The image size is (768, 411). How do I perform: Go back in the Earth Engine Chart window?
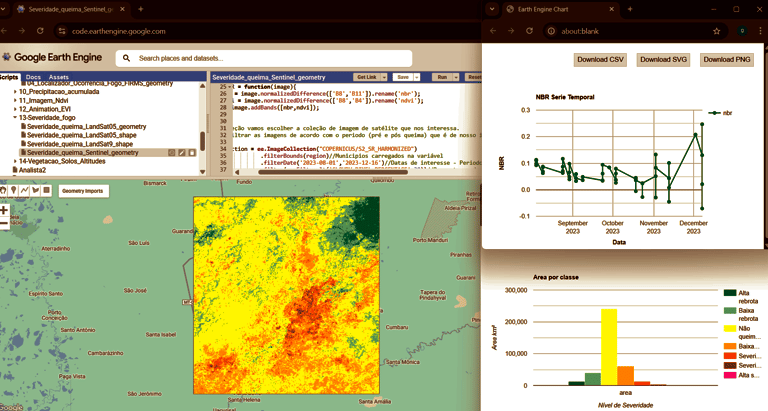(493, 31)
